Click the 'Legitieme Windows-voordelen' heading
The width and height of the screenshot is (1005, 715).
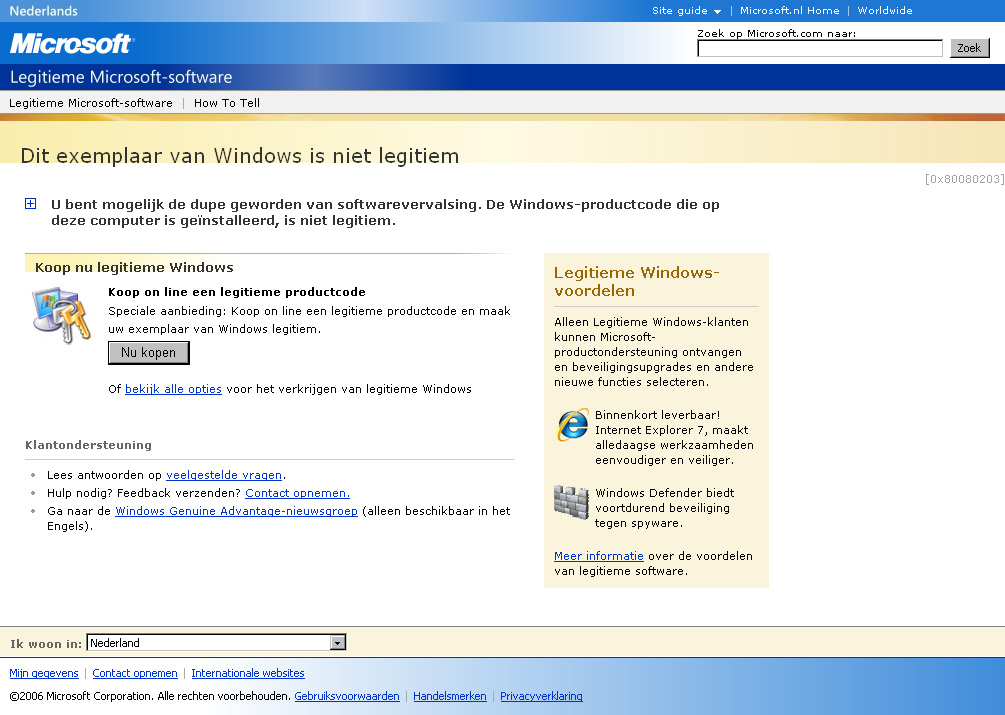636,281
